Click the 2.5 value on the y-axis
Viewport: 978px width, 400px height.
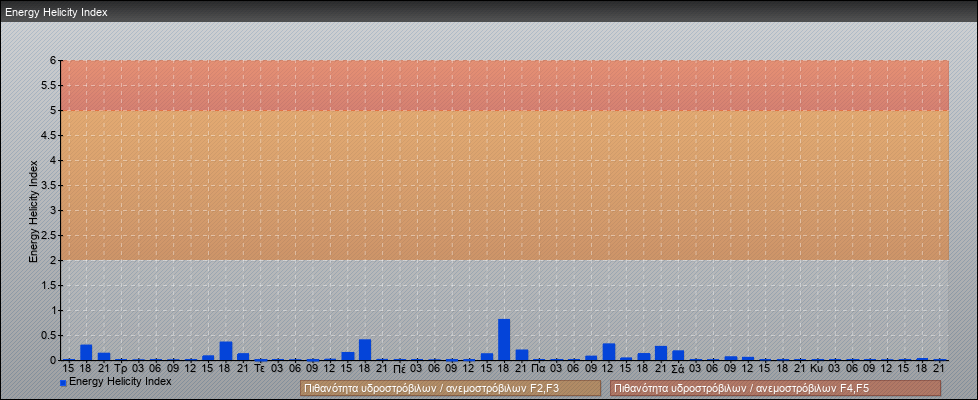coord(49,235)
